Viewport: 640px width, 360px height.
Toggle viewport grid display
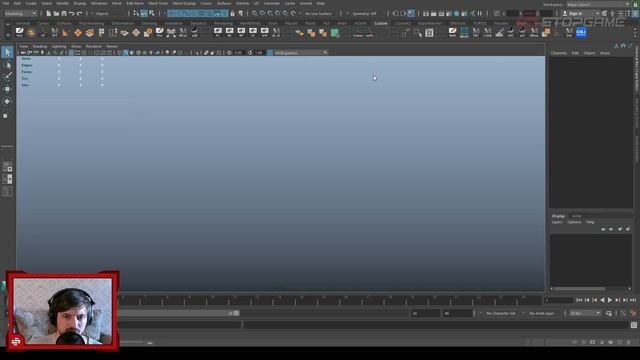click(x=71, y=53)
